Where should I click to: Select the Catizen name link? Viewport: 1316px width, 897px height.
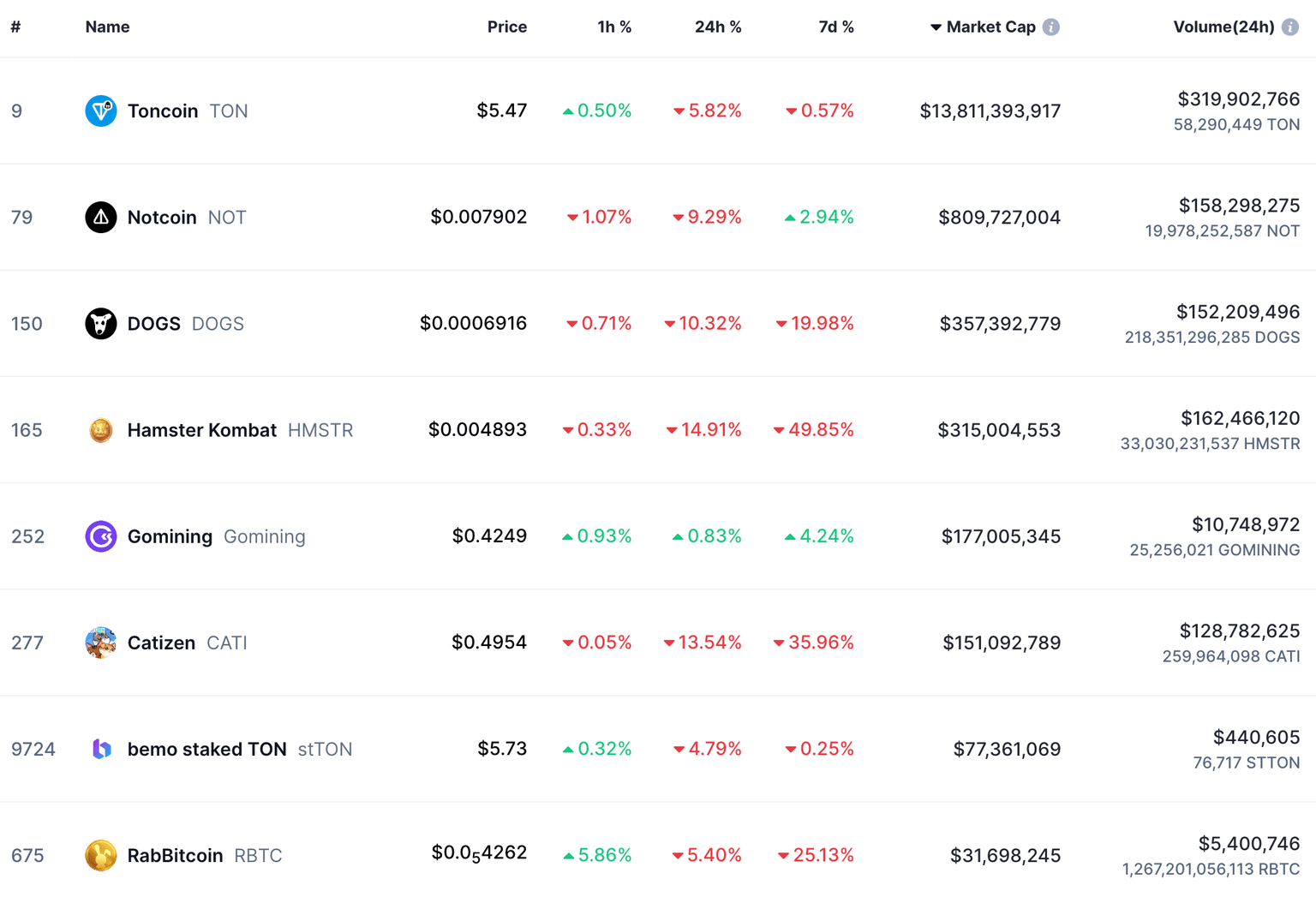click(160, 643)
